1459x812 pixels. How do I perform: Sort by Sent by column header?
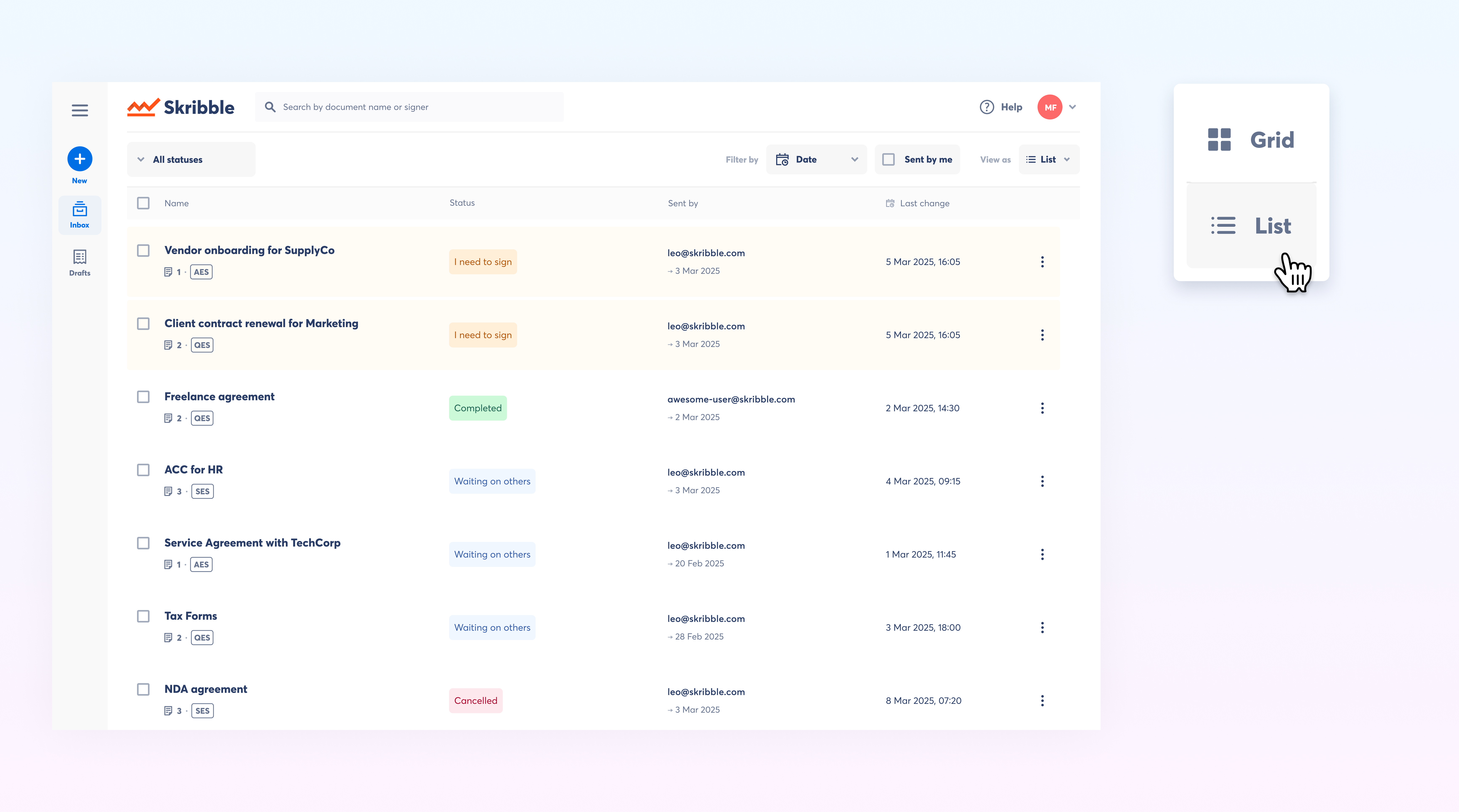coord(683,203)
